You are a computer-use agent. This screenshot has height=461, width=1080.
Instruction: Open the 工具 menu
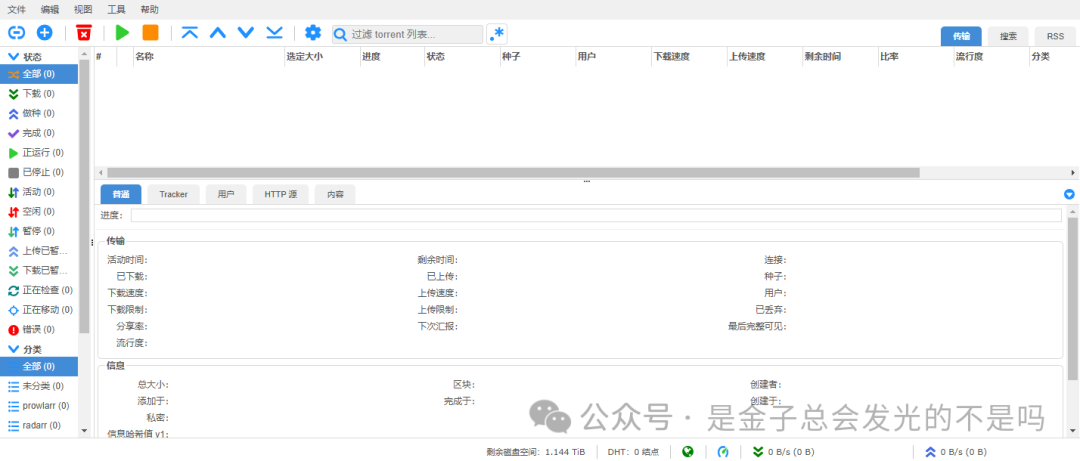[x=116, y=9]
